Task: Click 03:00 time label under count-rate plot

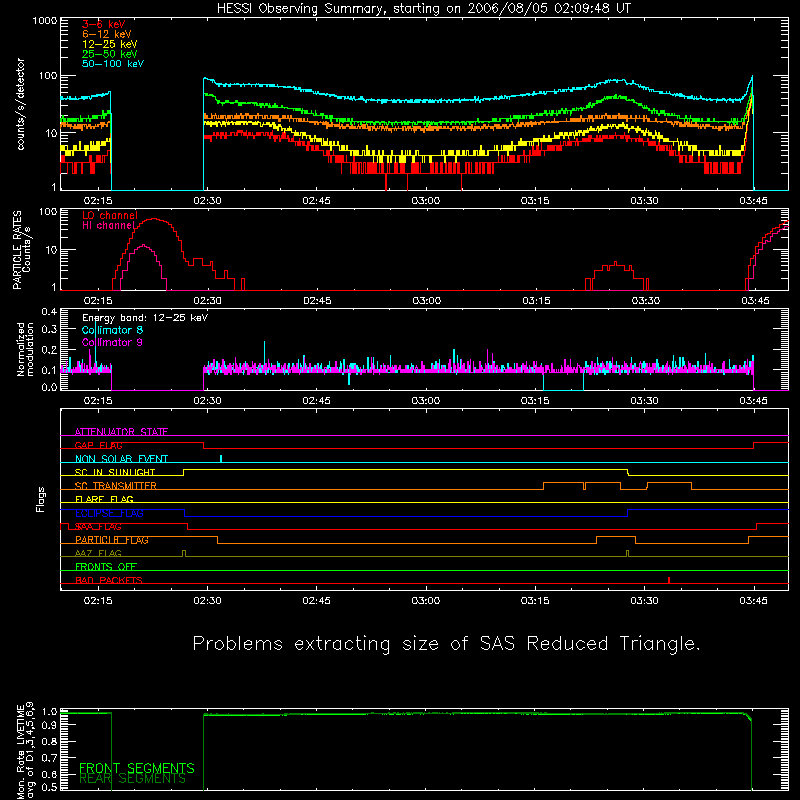Action: (x=426, y=201)
